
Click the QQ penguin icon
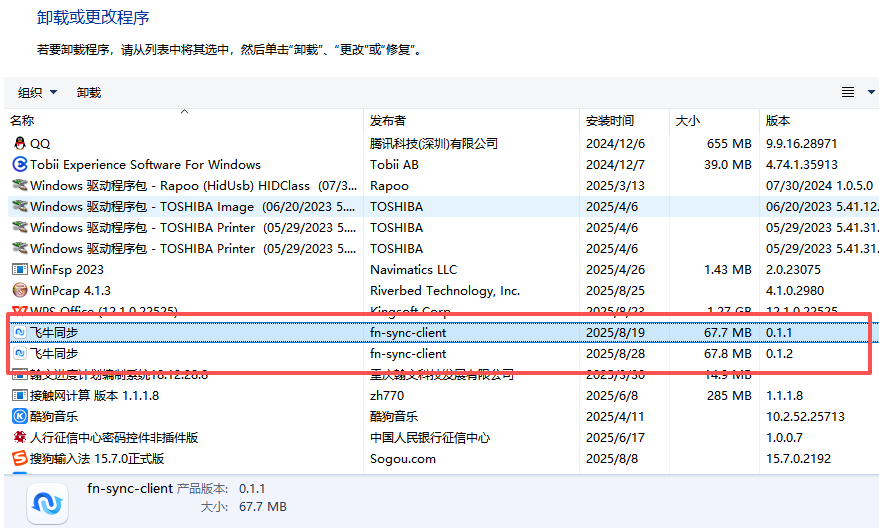20,143
